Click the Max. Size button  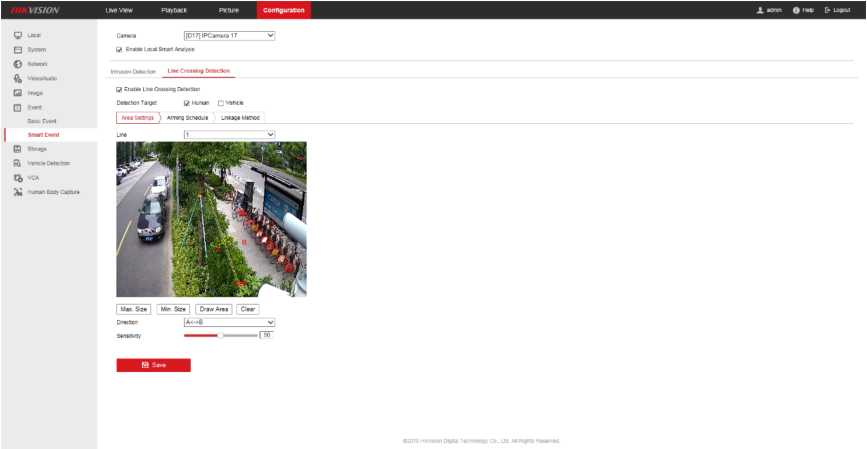(133, 310)
